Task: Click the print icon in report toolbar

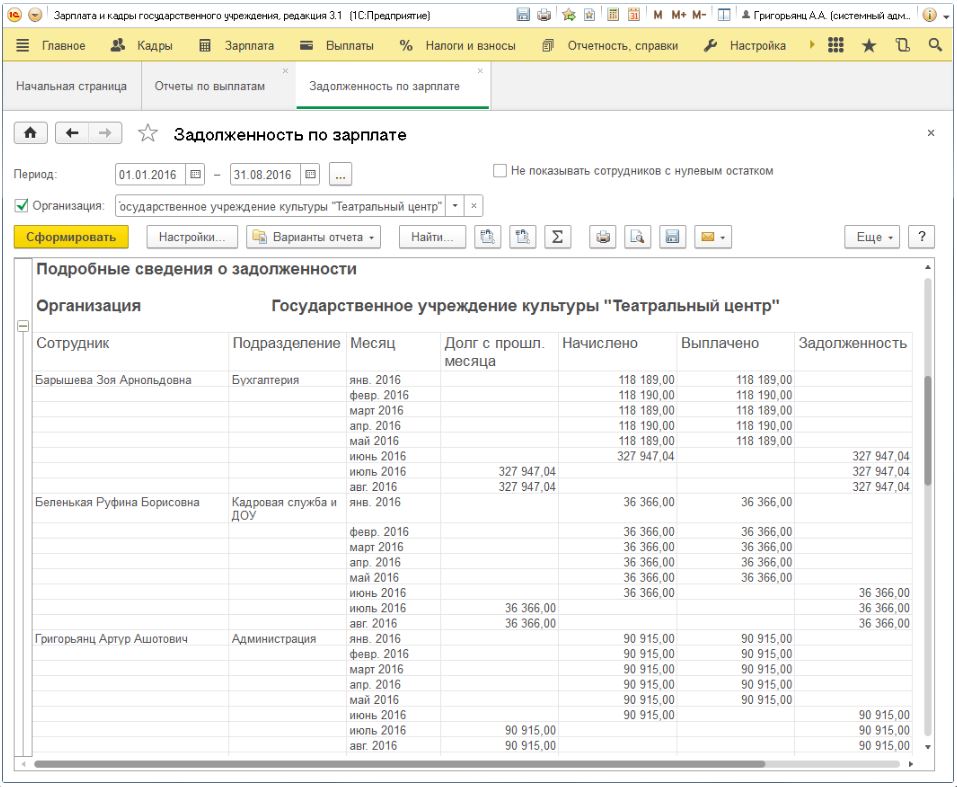Action: pyautogui.click(x=603, y=237)
